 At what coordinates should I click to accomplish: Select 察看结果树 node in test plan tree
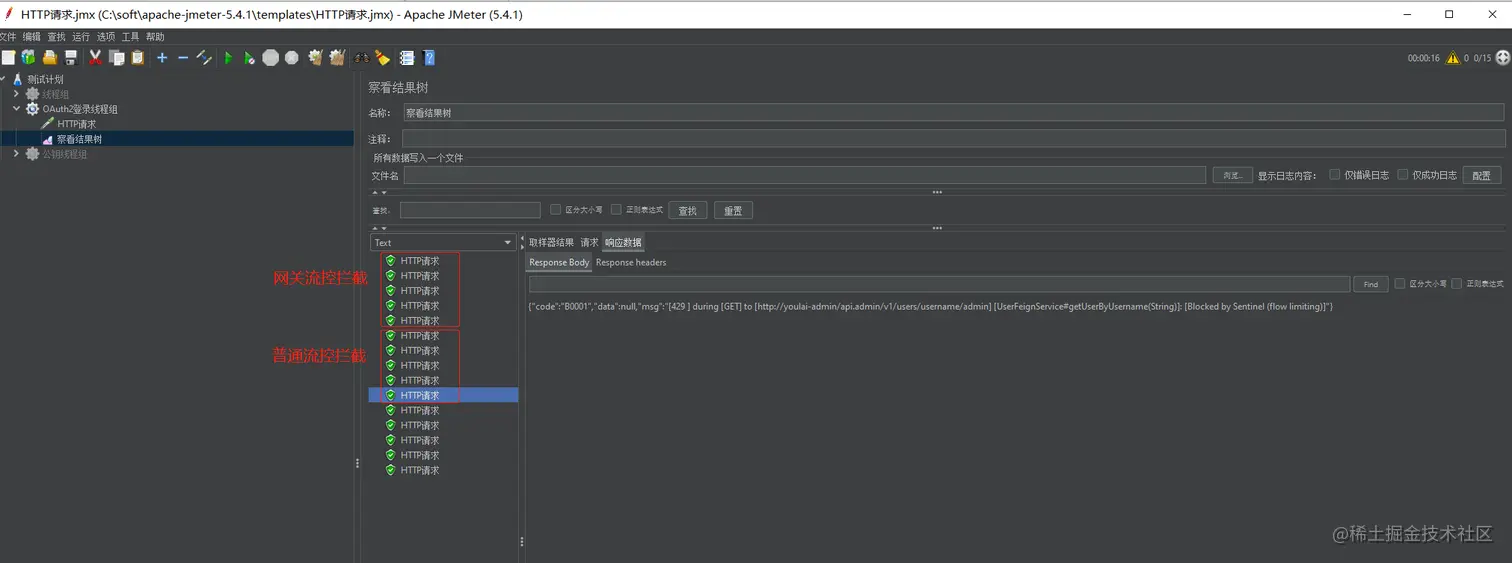click(79, 139)
